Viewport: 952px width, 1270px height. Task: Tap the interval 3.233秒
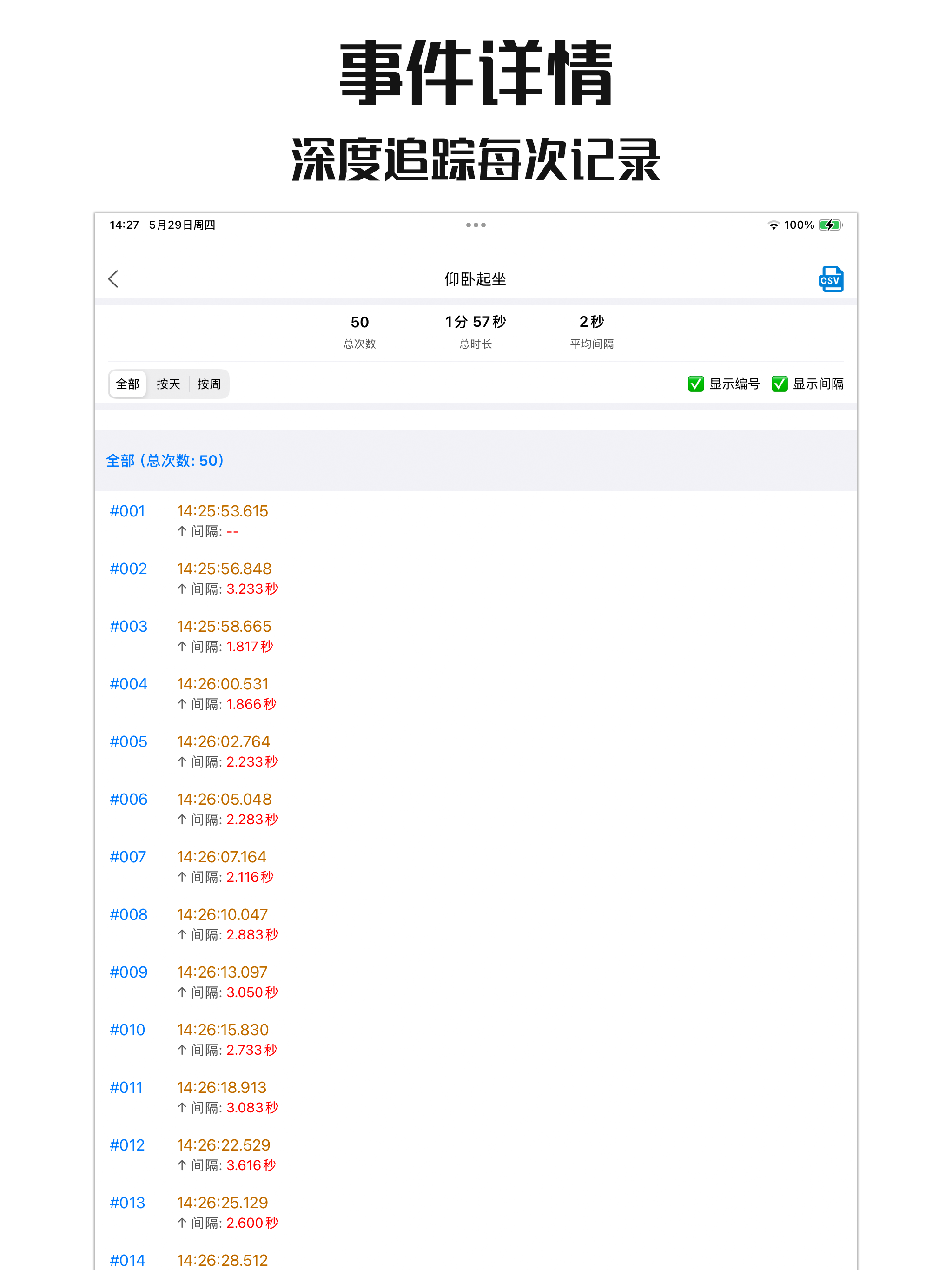(252, 589)
